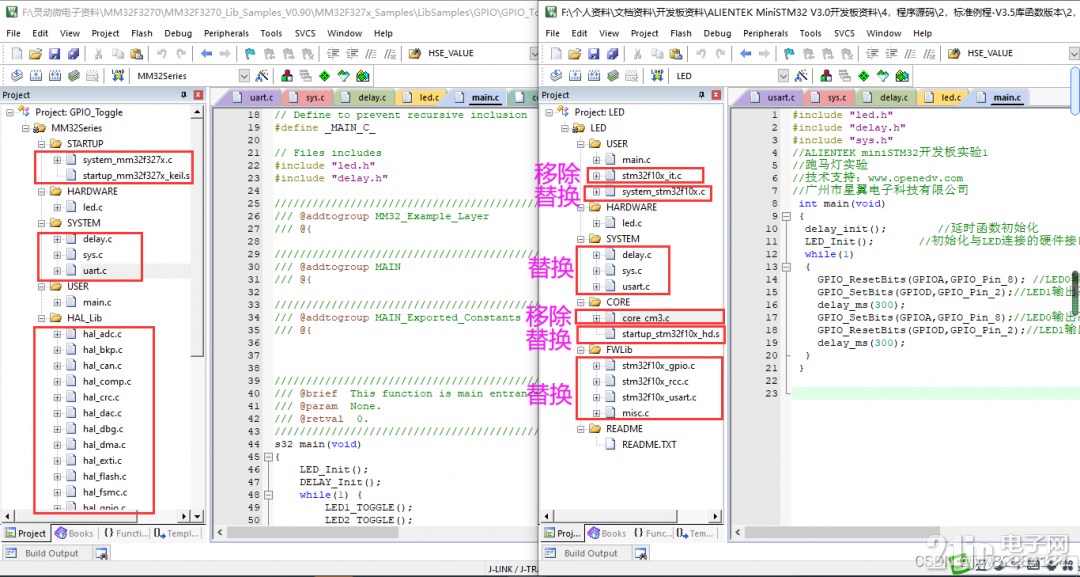This screenshot has width=1080, height=577.
Task: Open Manage Project Items in LED window
Action: tap(826, 76)
